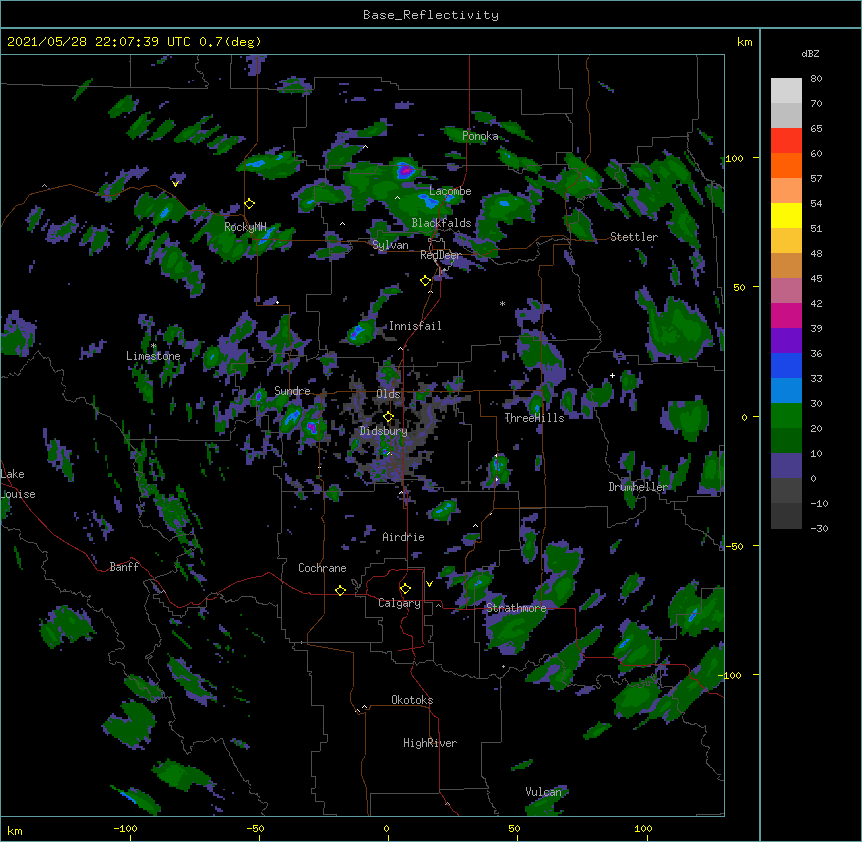This screenshot has width=862, height=842.
Task: Select the Limestone map label
Action: click(x=153, y=356)
